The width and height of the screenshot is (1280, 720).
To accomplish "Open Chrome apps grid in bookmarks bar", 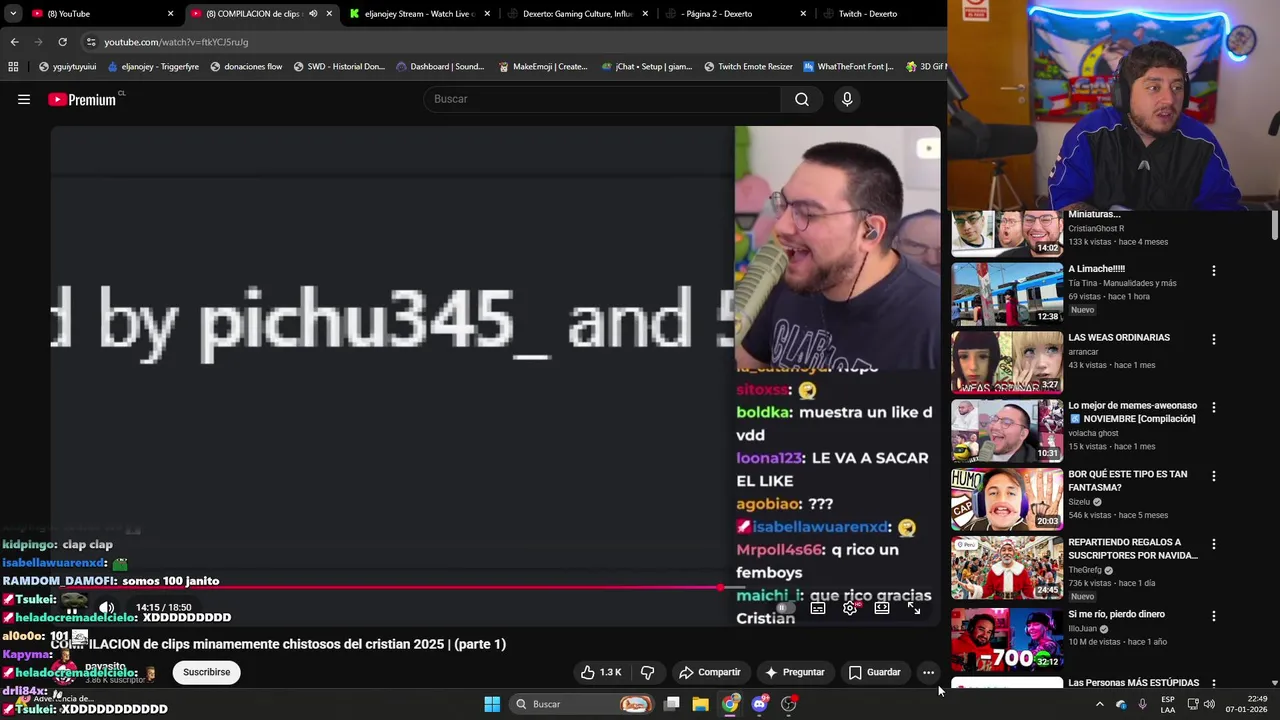I will [x=13, y=67].
